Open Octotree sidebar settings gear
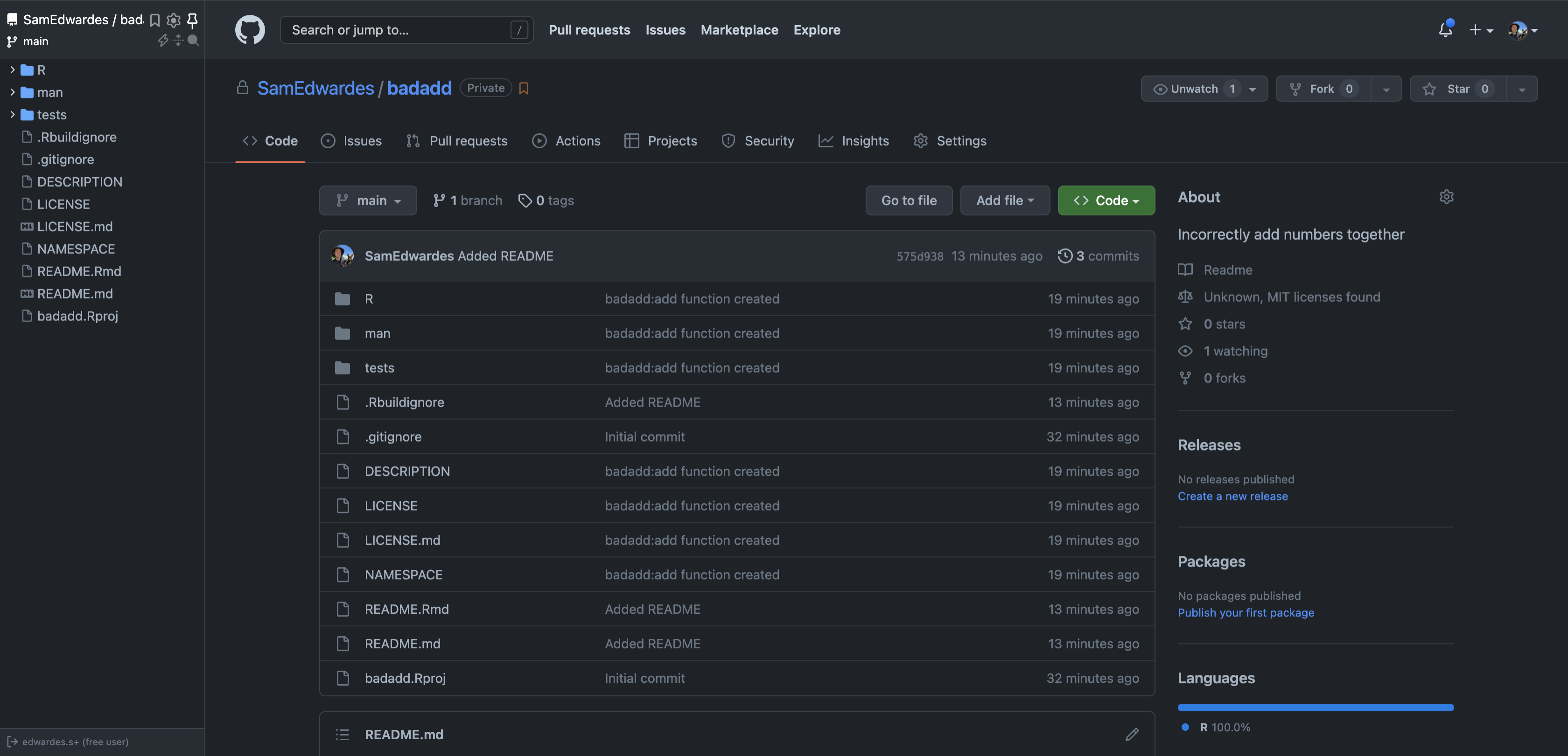Viewport: 1568px width, 756px height. click(x=174, y=20)
